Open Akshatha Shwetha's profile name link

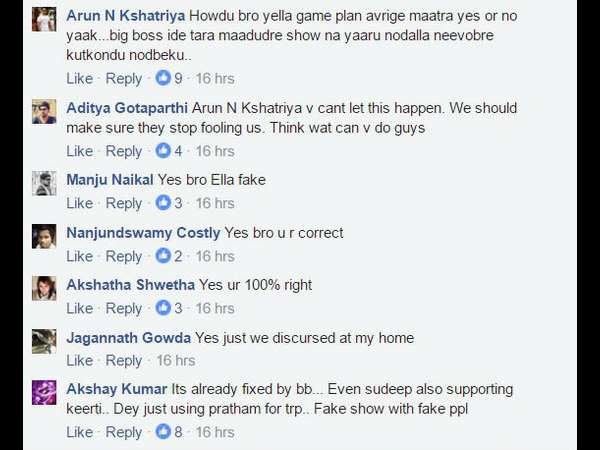(130, 285)
